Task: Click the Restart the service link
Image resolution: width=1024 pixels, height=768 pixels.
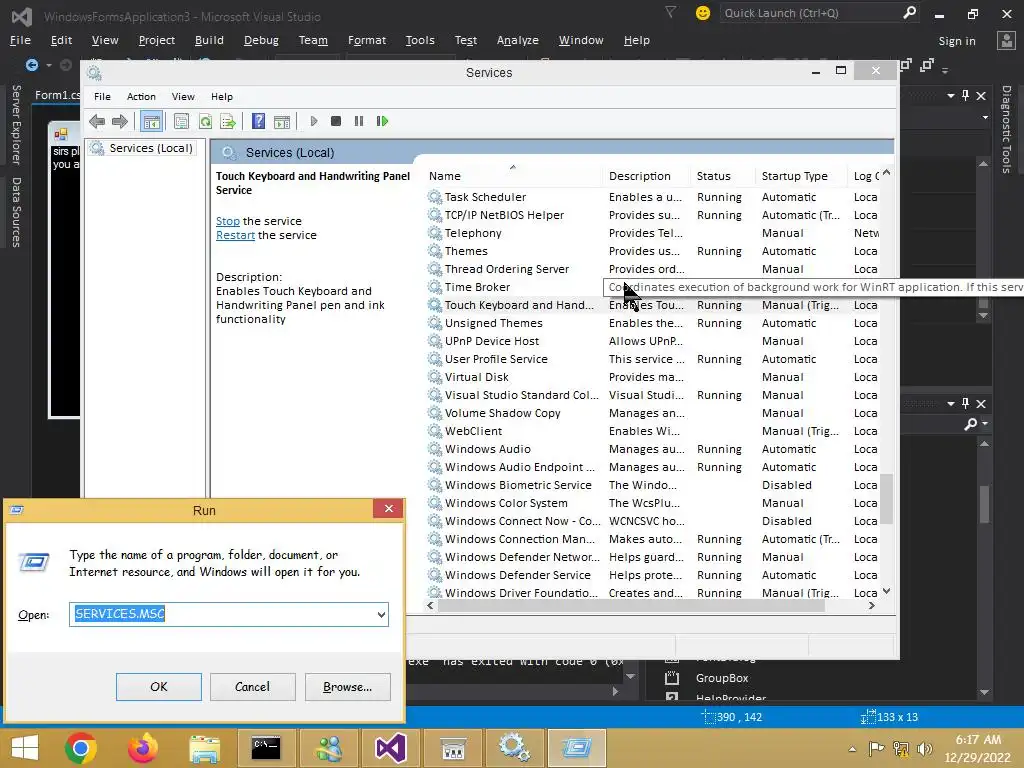Action: (235, 235)
